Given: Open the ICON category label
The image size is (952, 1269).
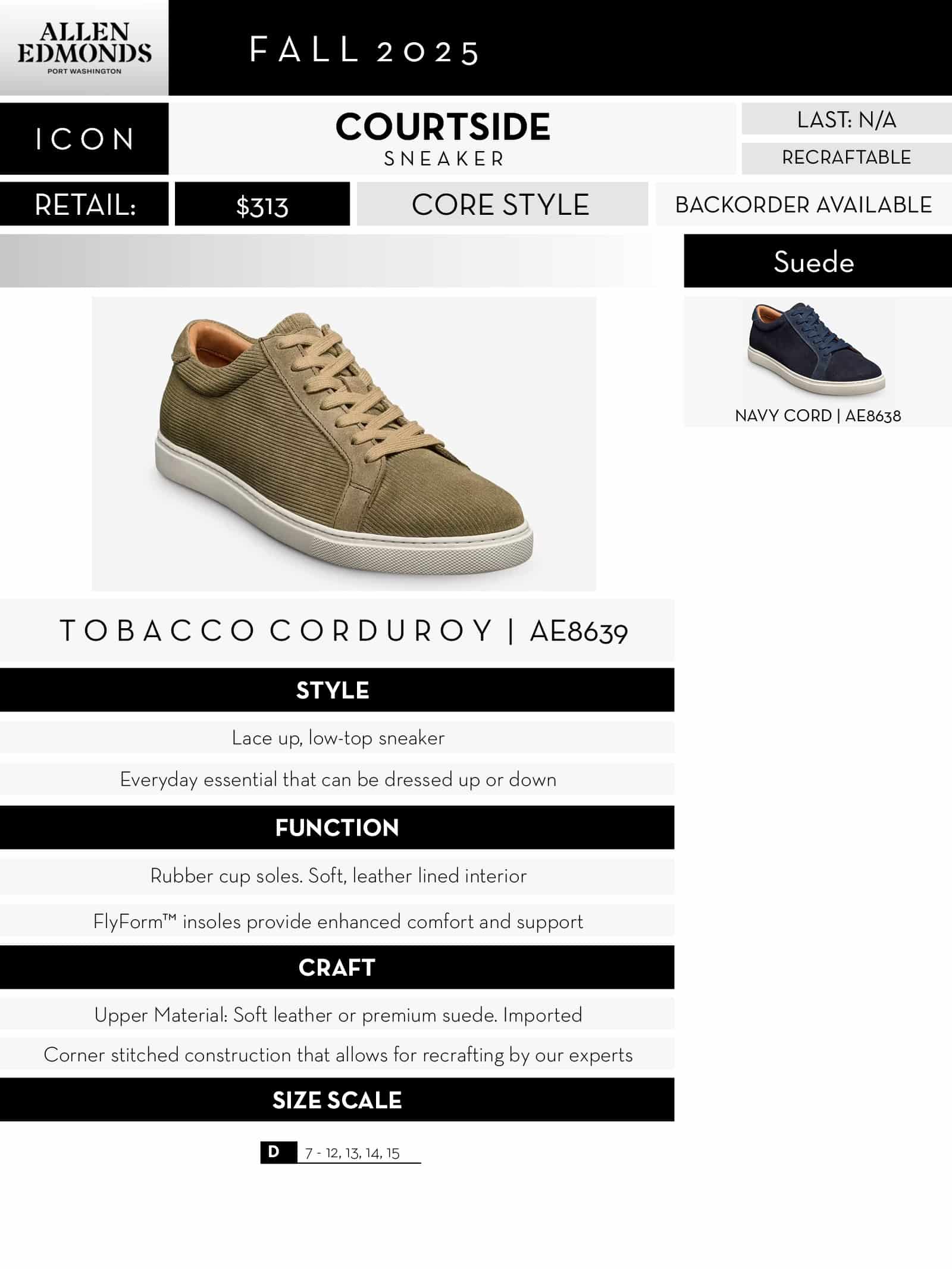Looking at the screenshot, I should [84, 139].
